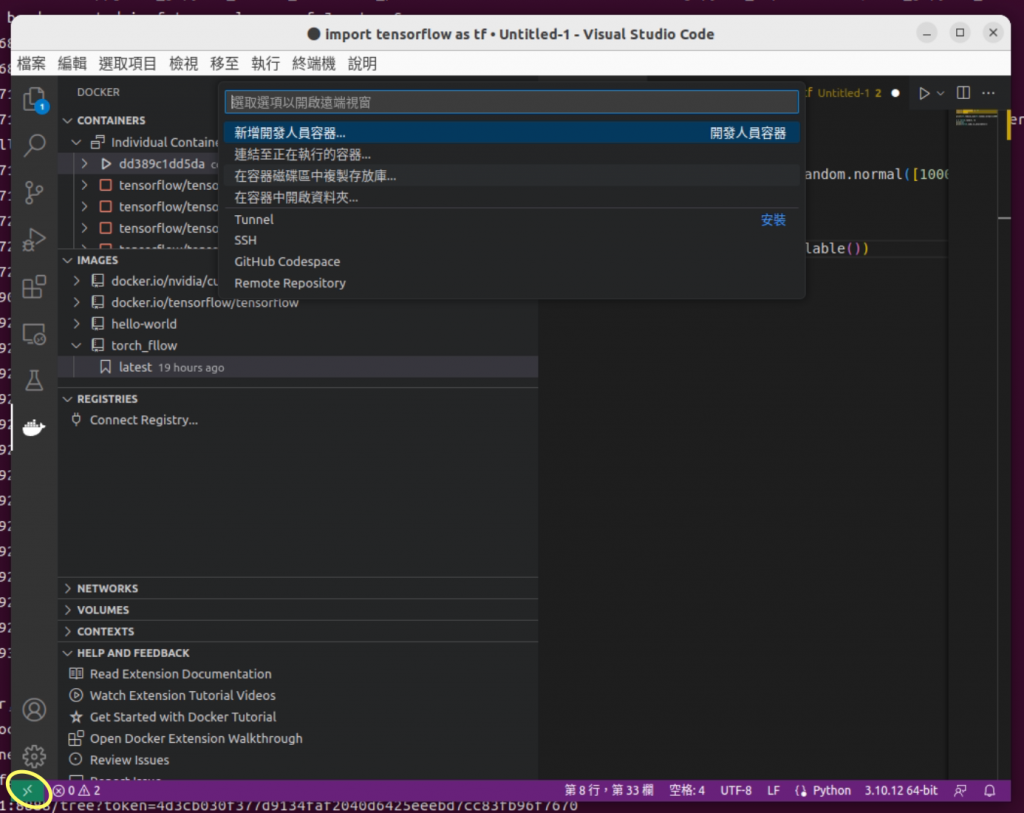
Task: Click the remote window picker input field
Action: click(511, 102)
